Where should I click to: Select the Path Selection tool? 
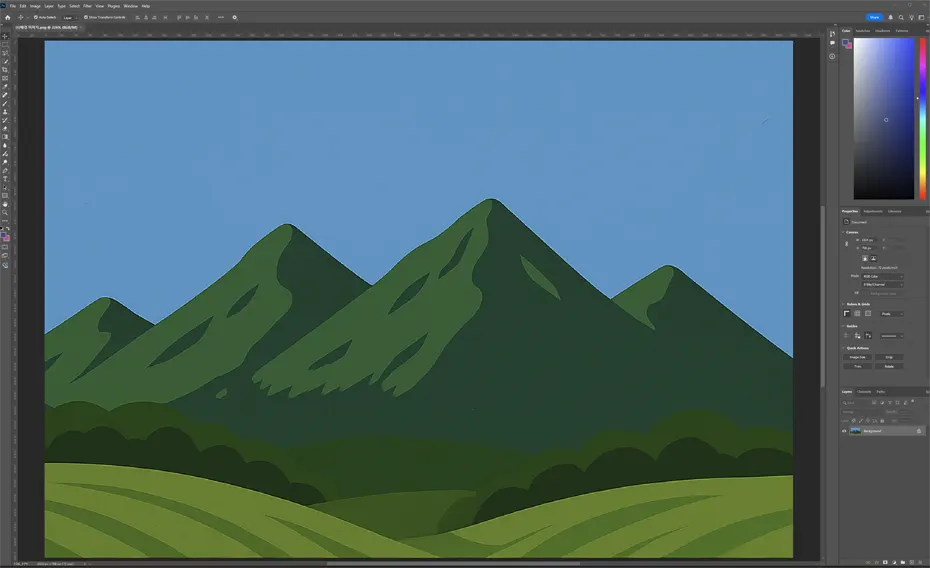click(5, 187)
